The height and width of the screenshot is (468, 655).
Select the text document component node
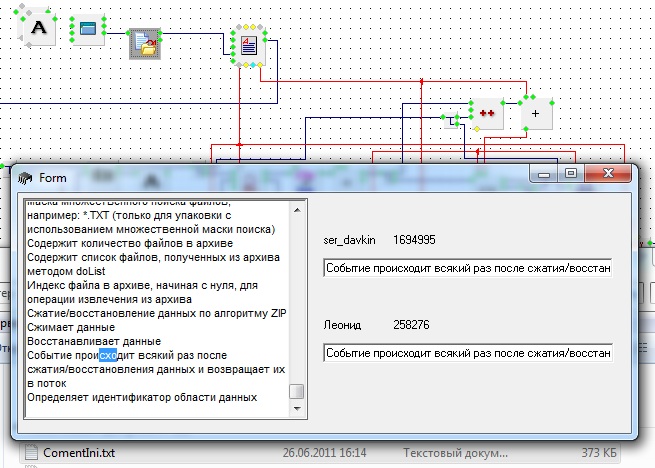point(248,44)
